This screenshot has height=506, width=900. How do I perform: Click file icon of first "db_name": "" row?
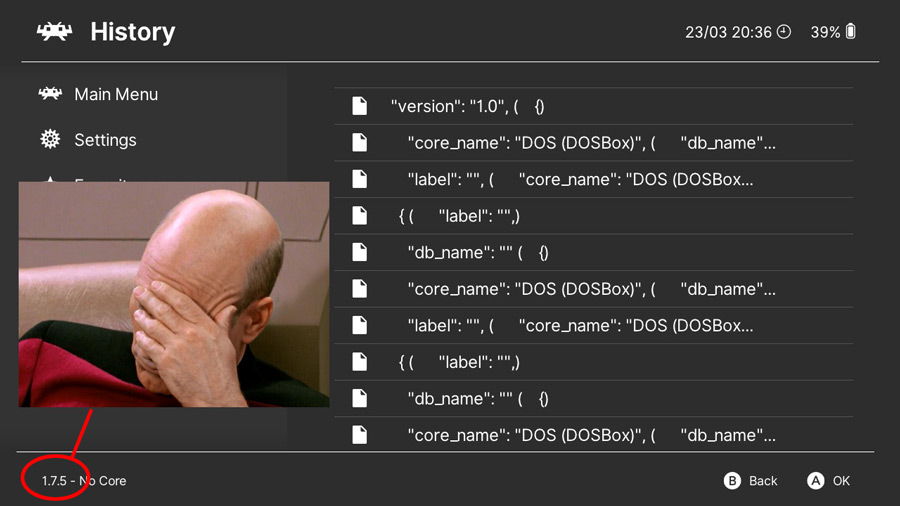360,252
